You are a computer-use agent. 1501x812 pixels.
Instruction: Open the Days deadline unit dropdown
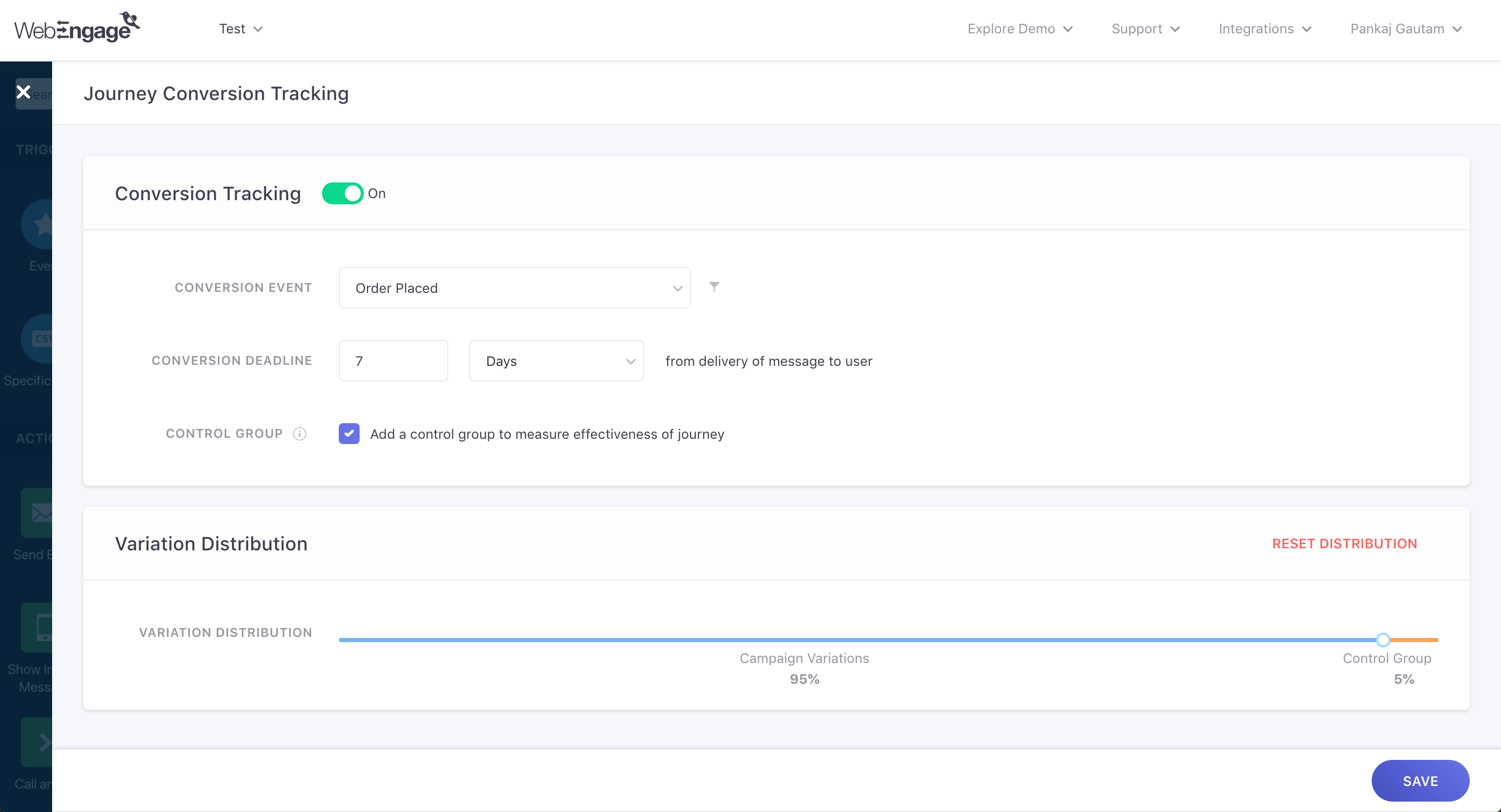556,361
